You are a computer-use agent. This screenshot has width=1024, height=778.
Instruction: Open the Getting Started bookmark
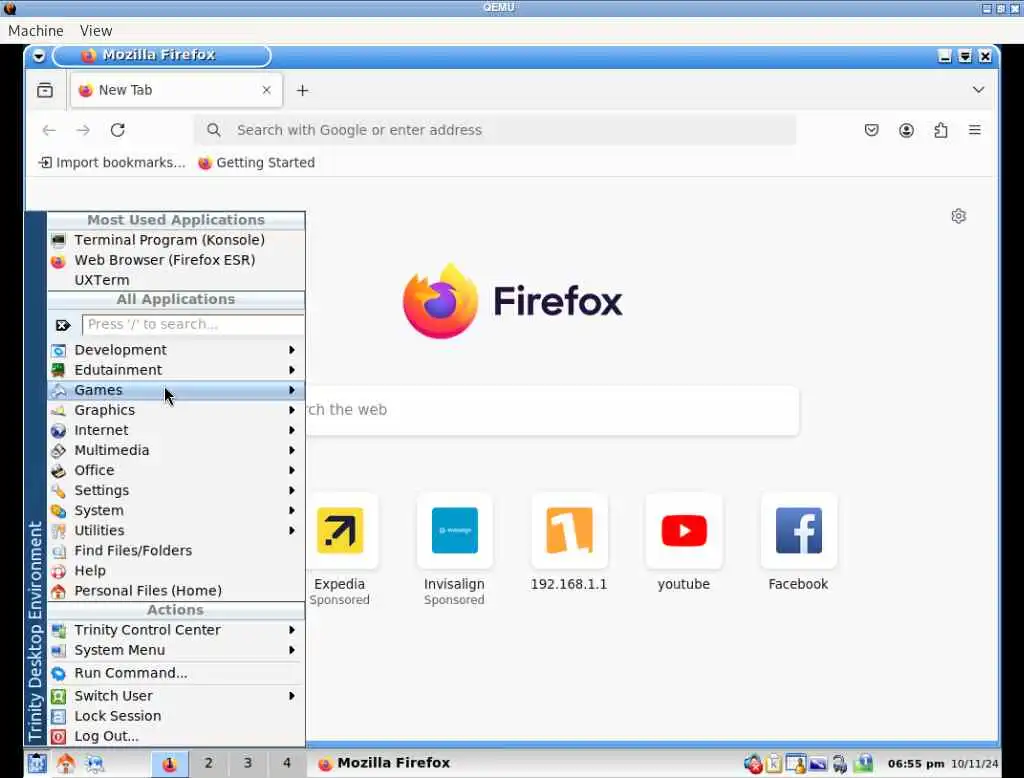(x=257, y=163)
